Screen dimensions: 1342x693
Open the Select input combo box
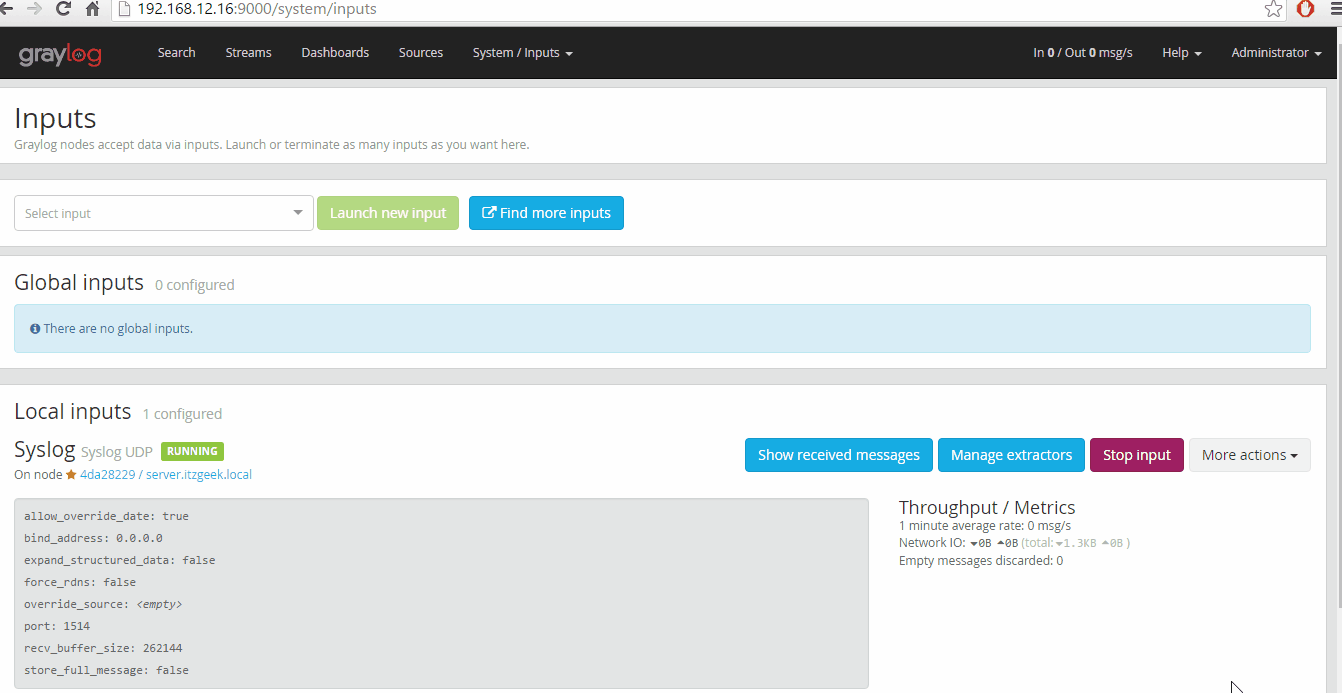pyautogui.click(x=164, y=213)
